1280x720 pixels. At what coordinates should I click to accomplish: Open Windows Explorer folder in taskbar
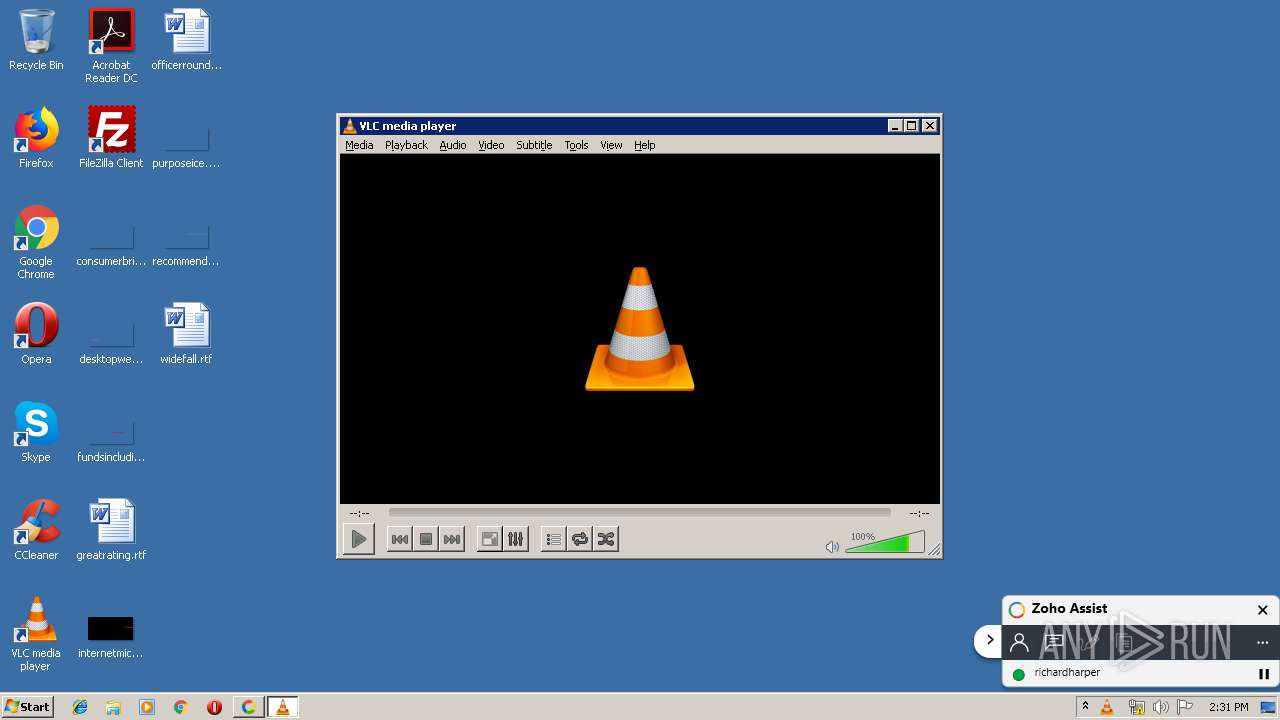click(113, 707)
